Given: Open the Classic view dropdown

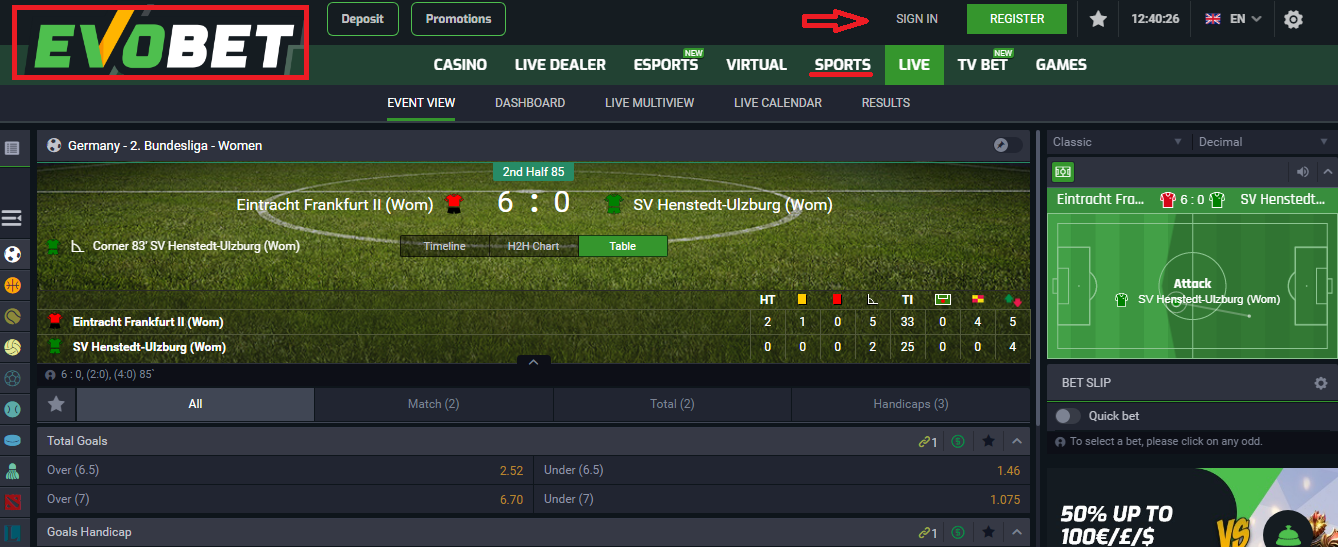Looking at the screenshot, I should click(1118, 142).
